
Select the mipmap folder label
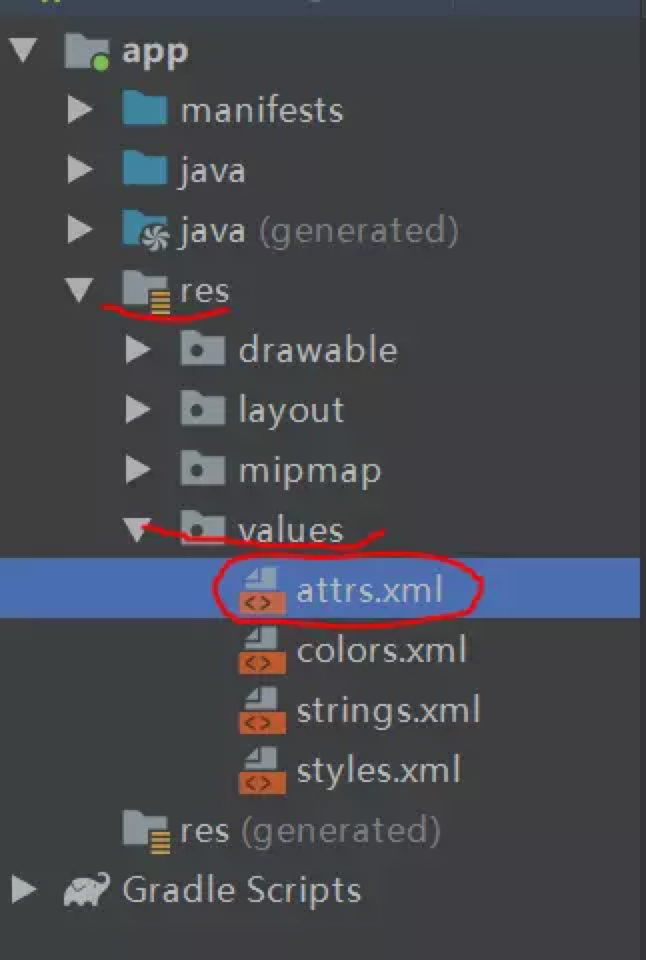pyautogui.click(x=310, y=471)
